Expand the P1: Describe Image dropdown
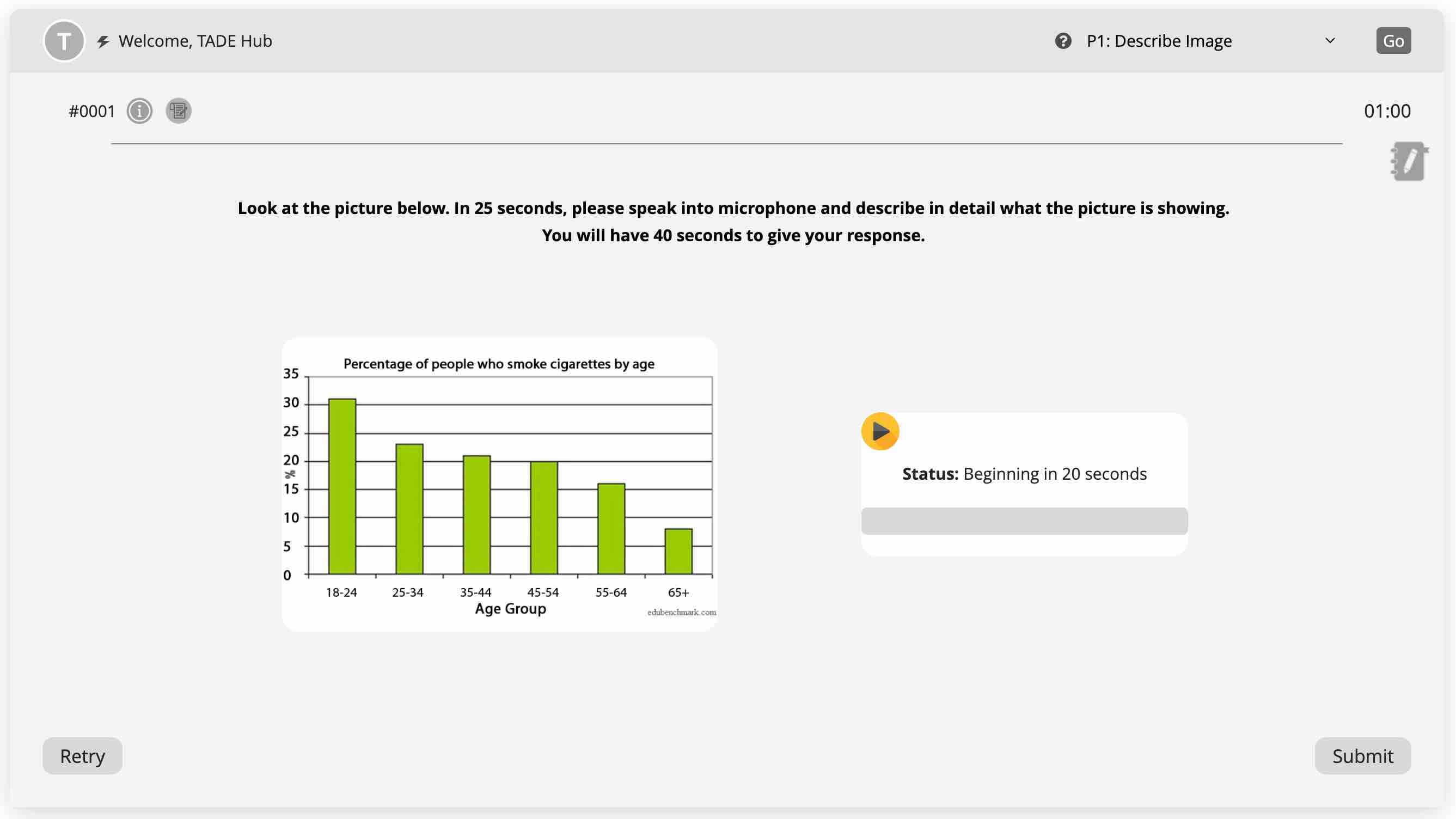Viewport: 1456px width, 819px height. [1330, 40]
